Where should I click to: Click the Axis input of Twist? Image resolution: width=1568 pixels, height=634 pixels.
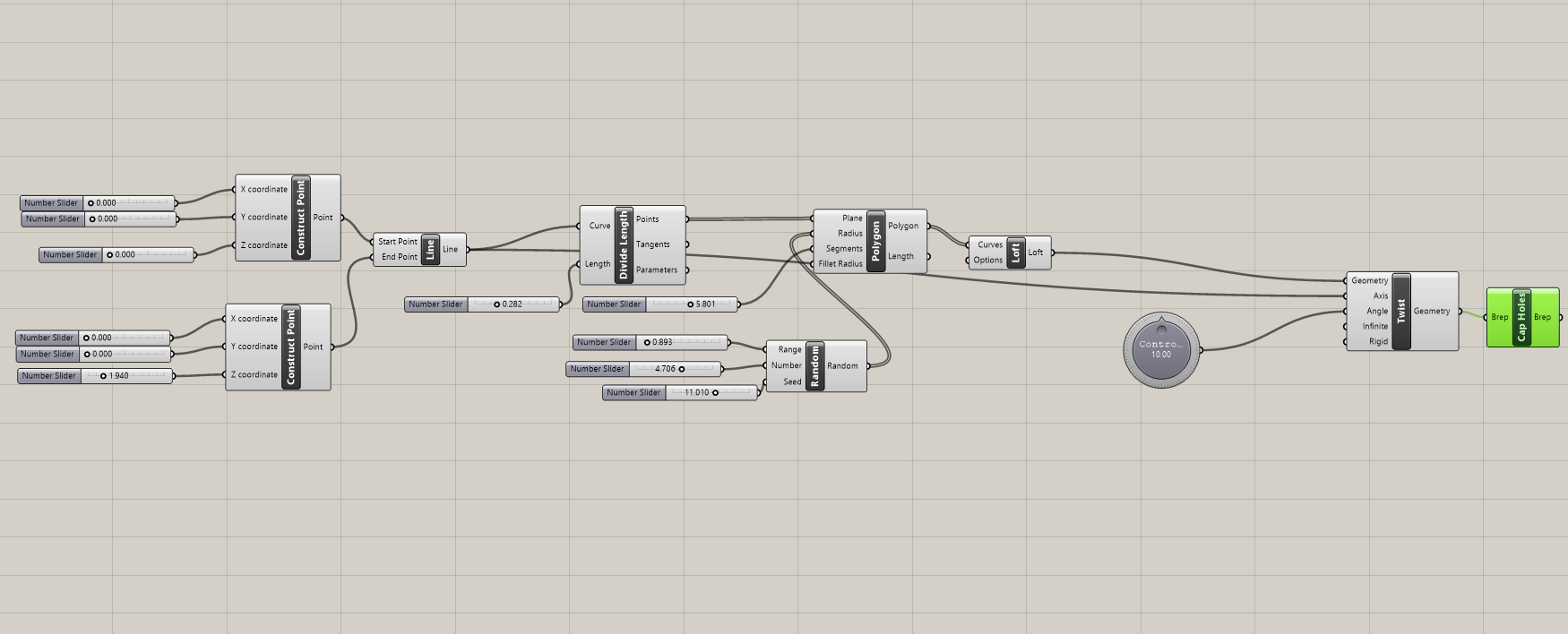[x=1381, y=296]
